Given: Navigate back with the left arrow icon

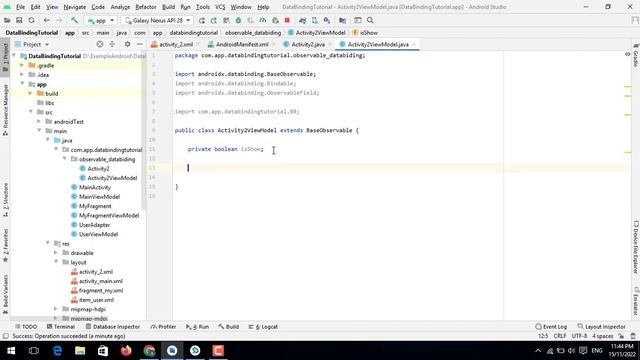Looking at the screenshot, I should tap(47, 20).
